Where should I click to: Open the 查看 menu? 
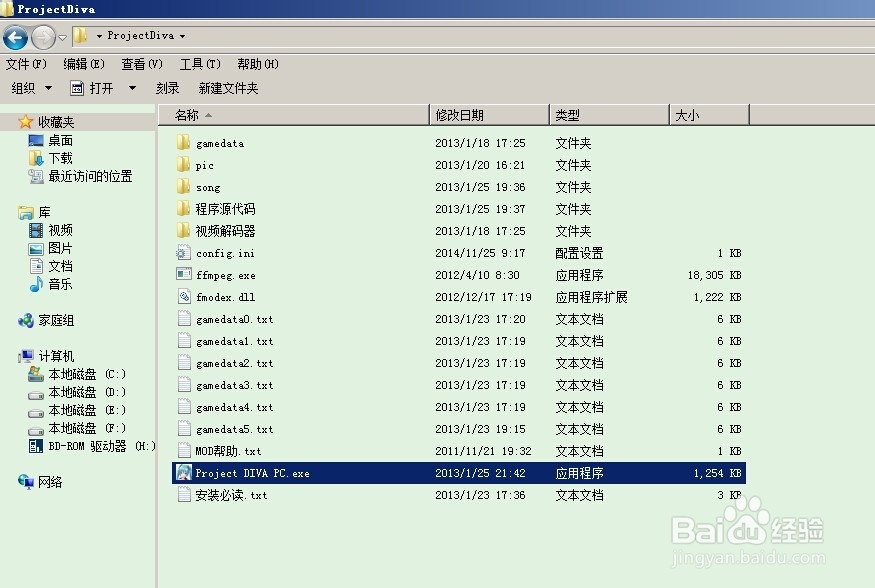tap(140, 63)
